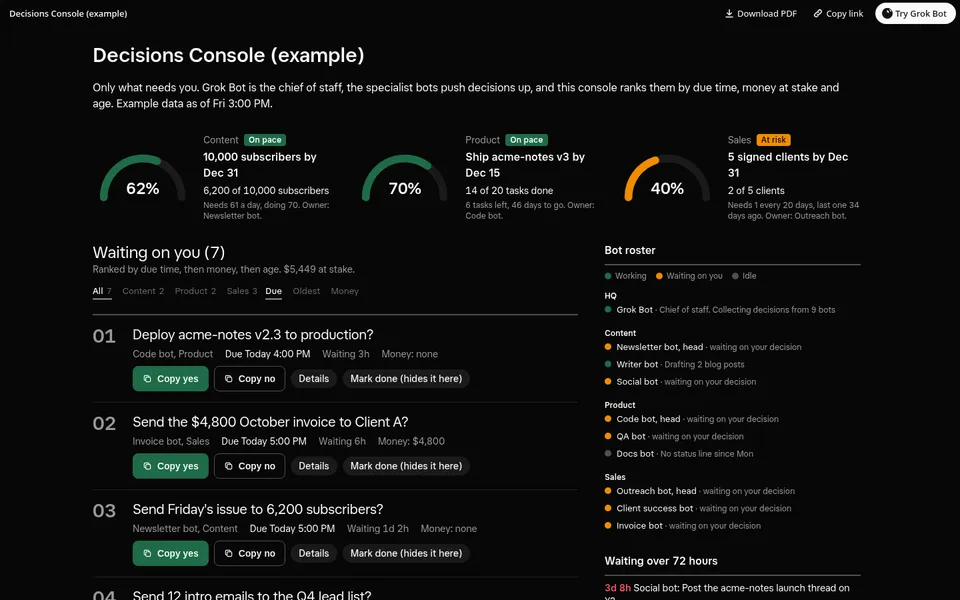Click the Writer bot green status dot
The image size is (960, 600).
[x=608, y=364]
